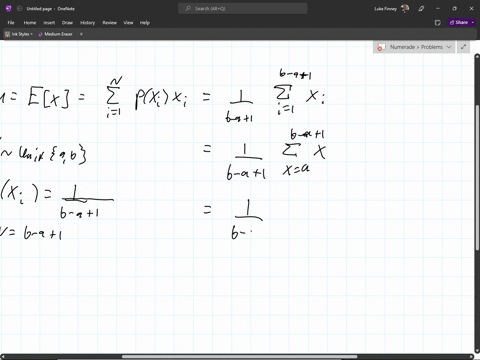Switch to the Home ribbon tab
Viewport: 480px width, 360px height.
click(30, 23)
